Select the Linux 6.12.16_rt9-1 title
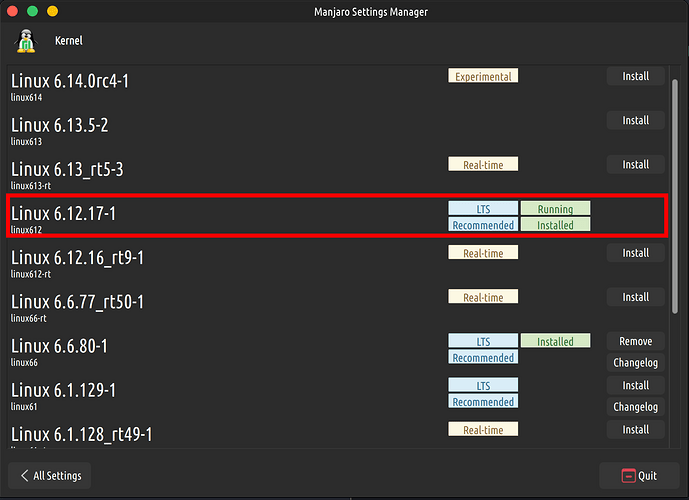This screenshot has height=500, width=689. (77, 258)
